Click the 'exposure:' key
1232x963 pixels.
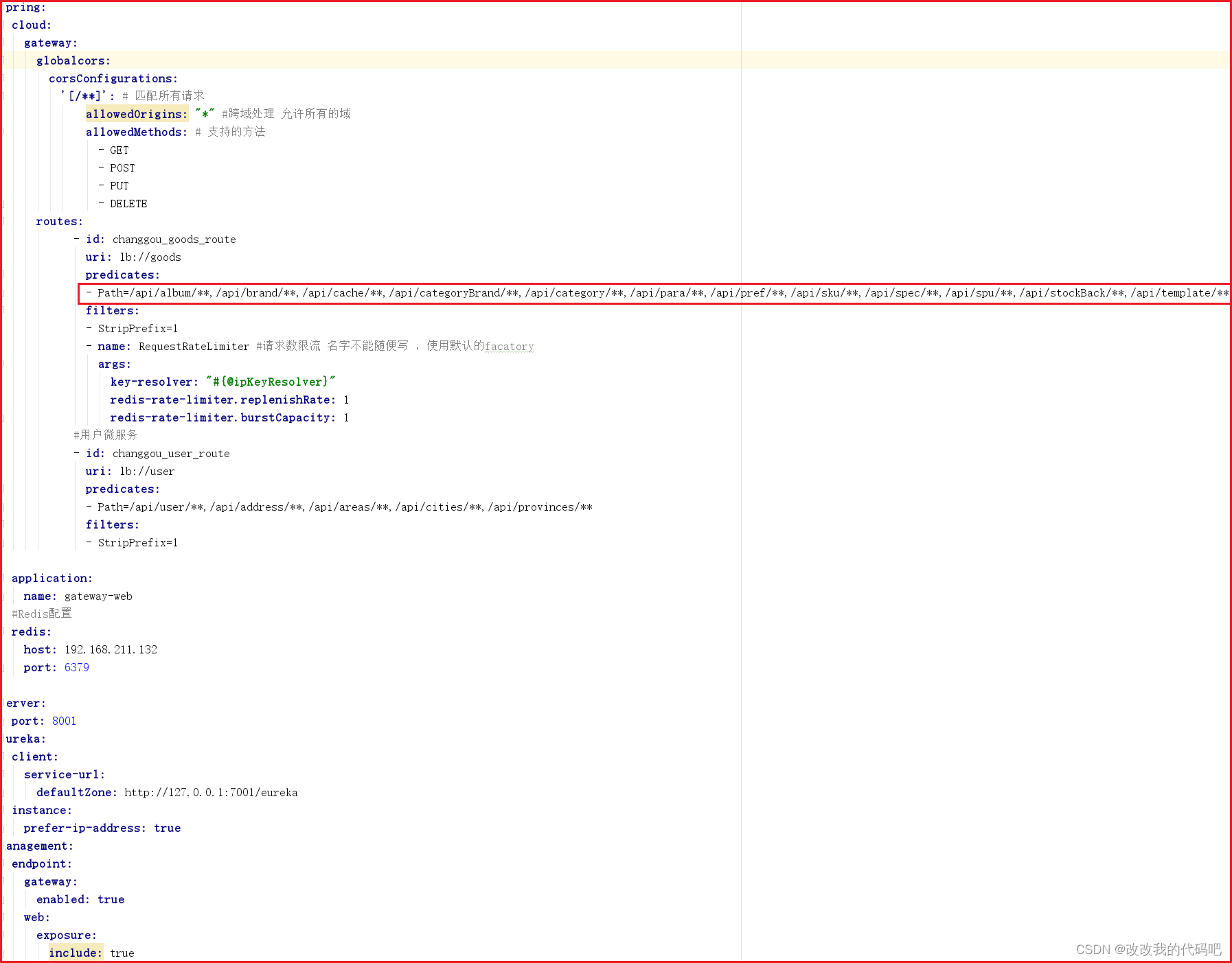tap(67, 935)
